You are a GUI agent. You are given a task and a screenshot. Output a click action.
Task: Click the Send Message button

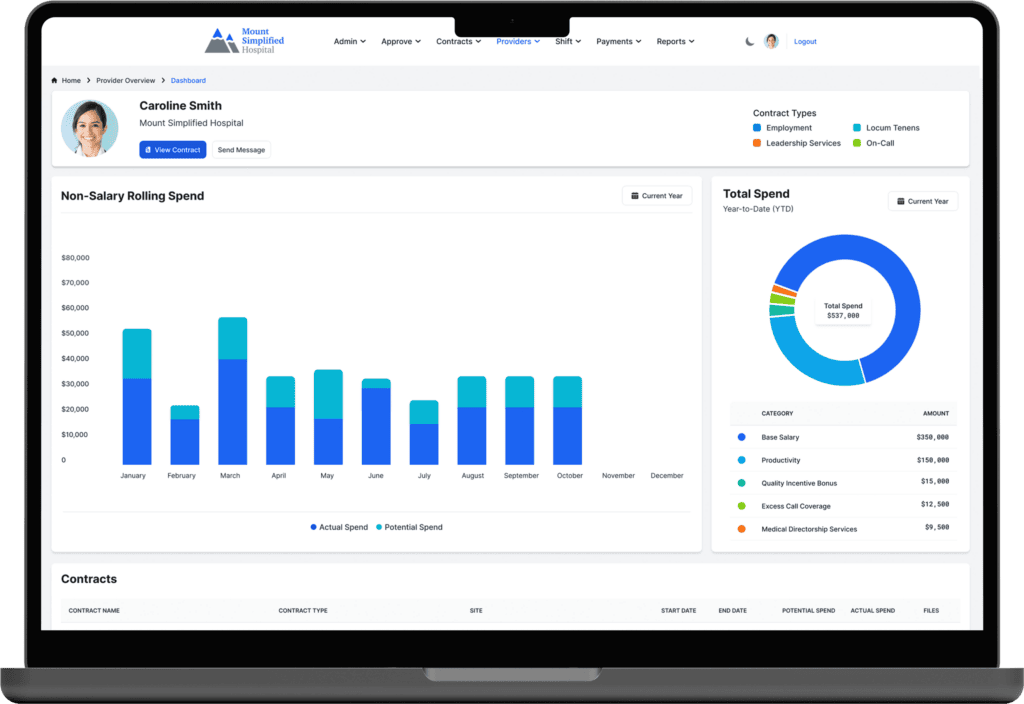[x=241, y=150]
